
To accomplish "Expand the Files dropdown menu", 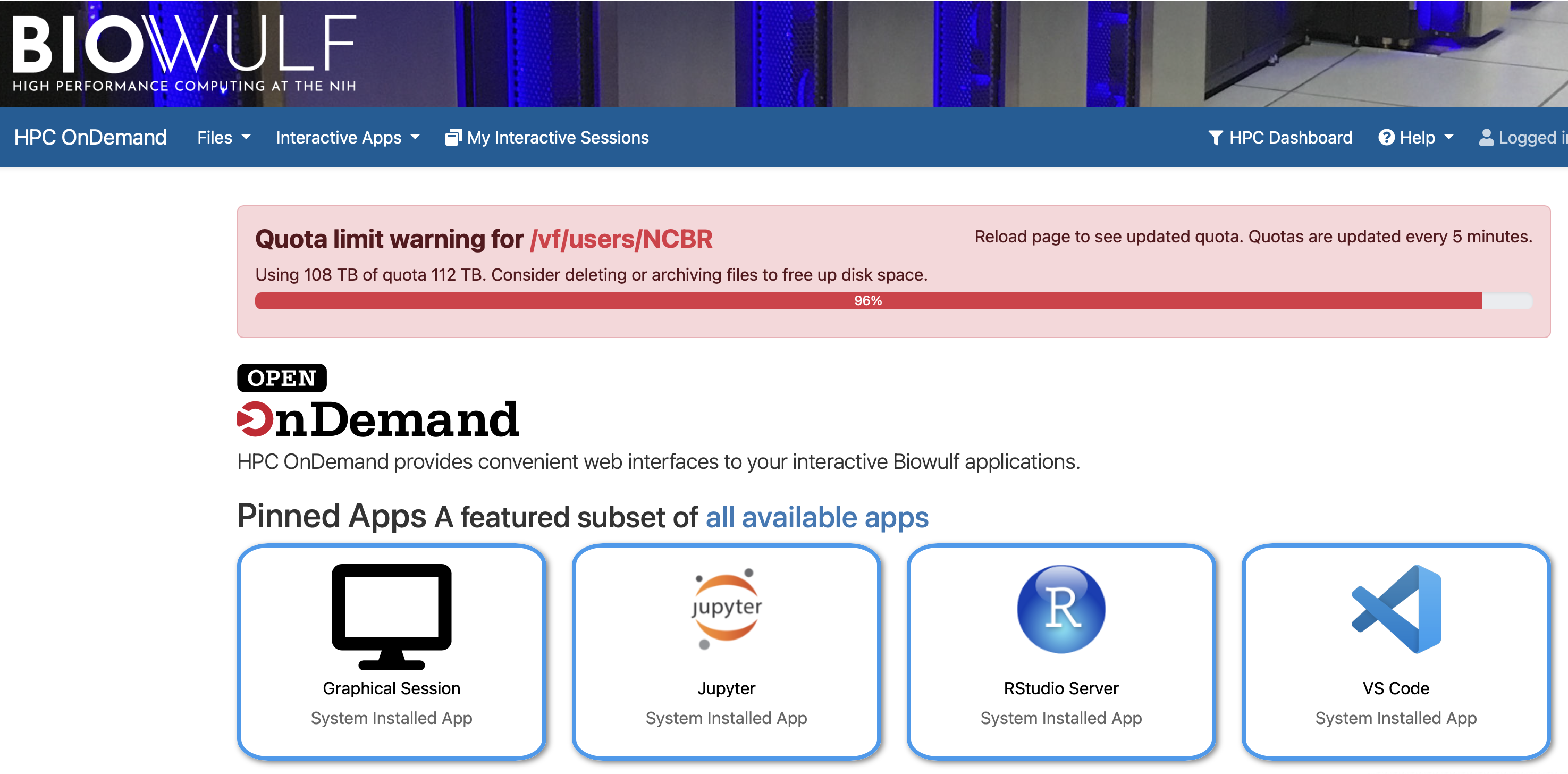I will [223, 138].
